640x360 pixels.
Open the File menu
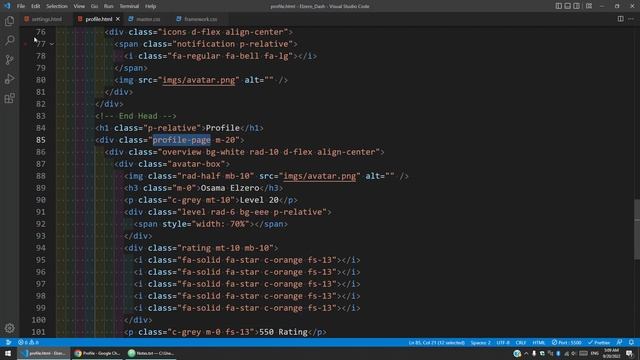(x=21, y=6)
